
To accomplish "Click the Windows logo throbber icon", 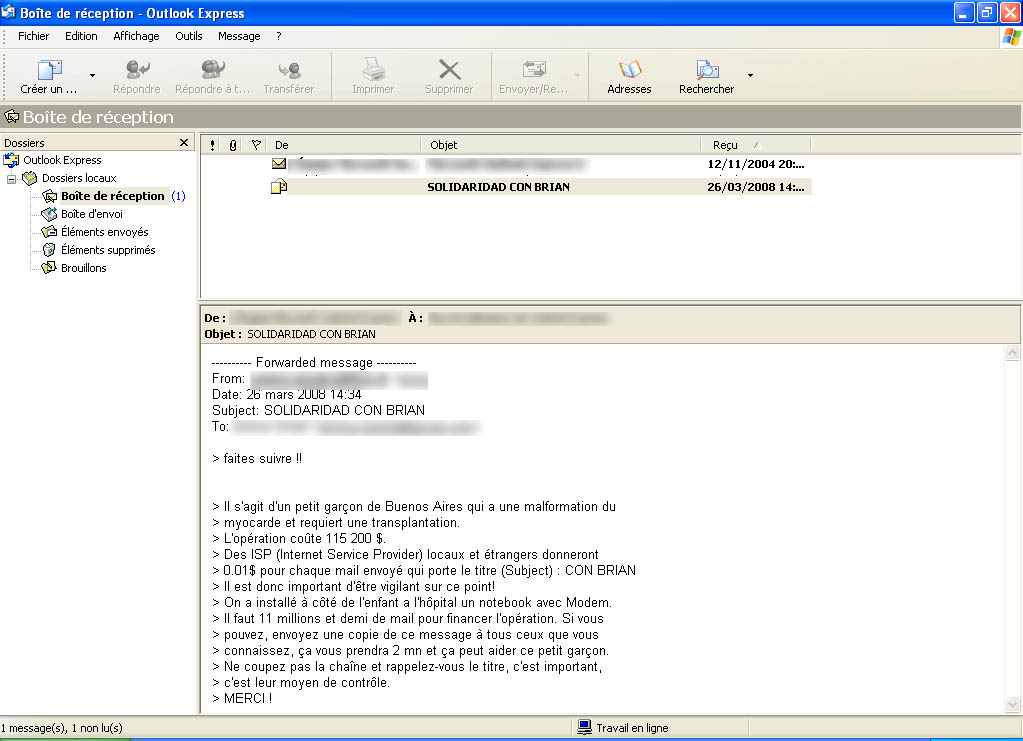I will pyautogui.click(x=1011, y=37).
